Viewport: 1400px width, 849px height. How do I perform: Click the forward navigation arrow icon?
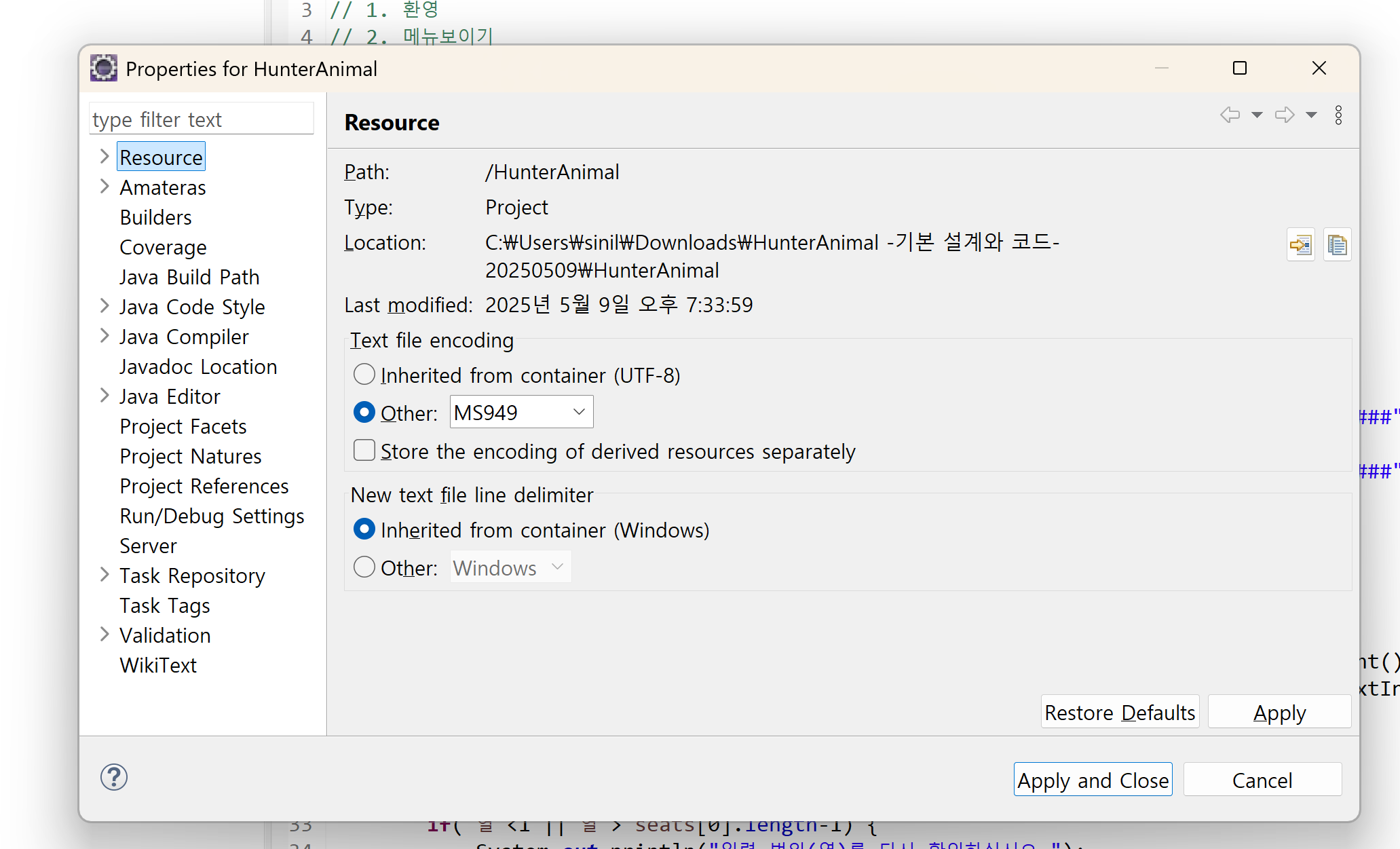pyautogui.click(x=1284, y=115)
